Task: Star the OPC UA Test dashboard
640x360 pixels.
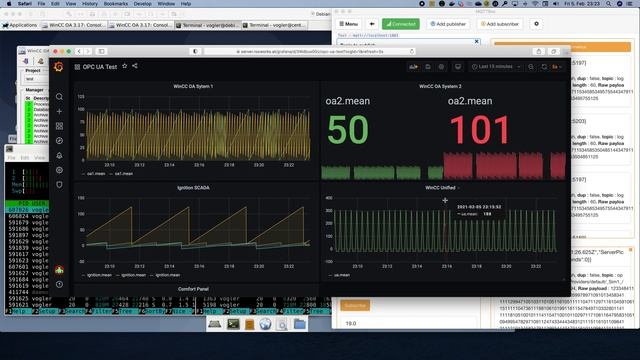Action: point(124,66)
